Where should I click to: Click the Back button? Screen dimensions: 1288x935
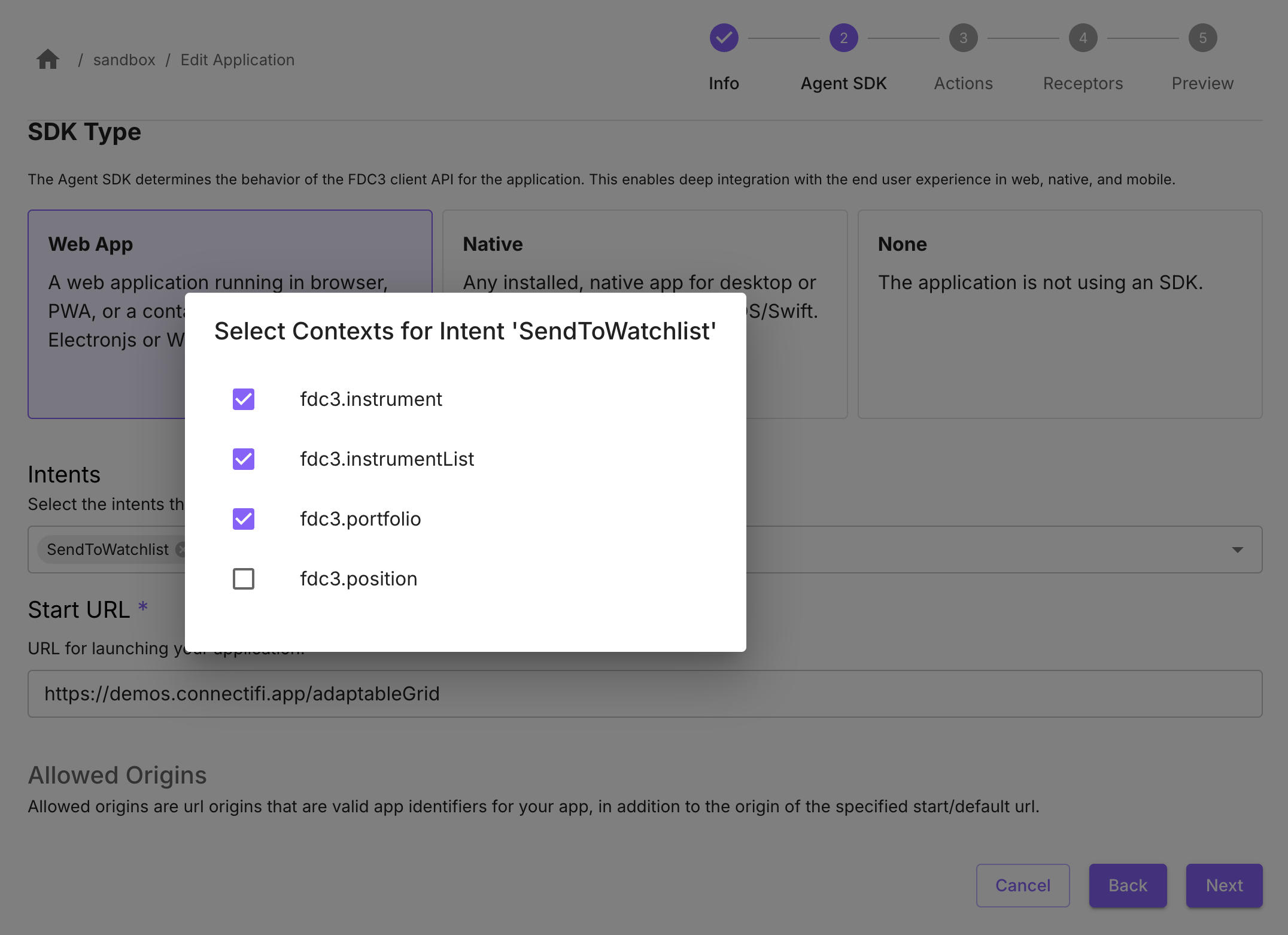(1128, 885)
